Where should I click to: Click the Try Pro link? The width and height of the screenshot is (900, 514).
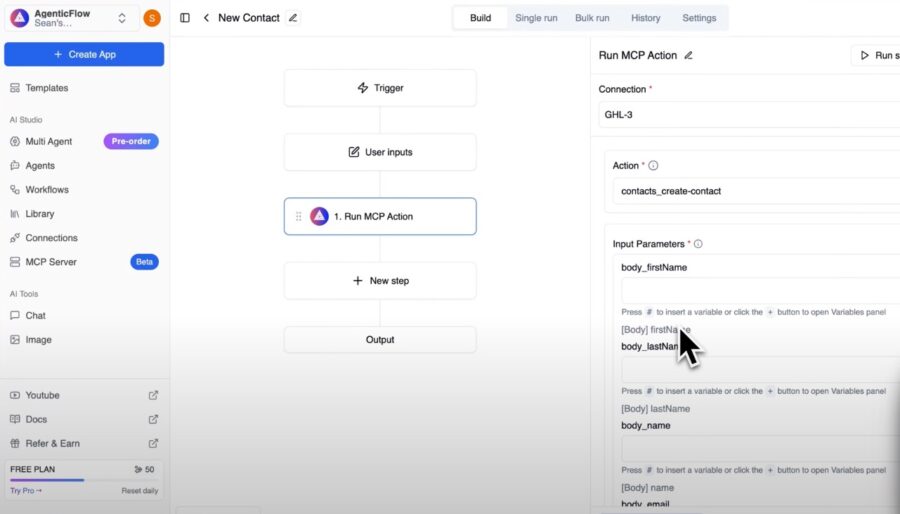(26, 490)
